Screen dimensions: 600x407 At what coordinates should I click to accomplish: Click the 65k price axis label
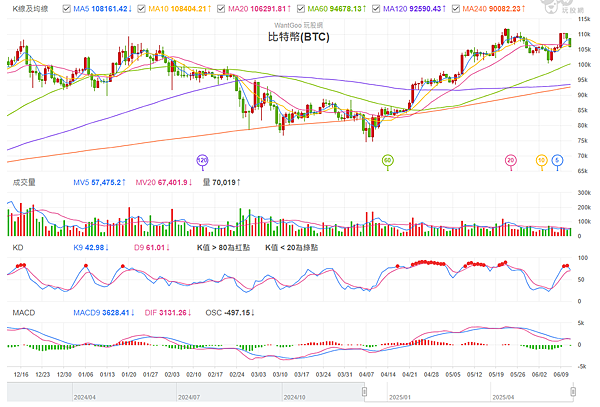pos(583,171)
